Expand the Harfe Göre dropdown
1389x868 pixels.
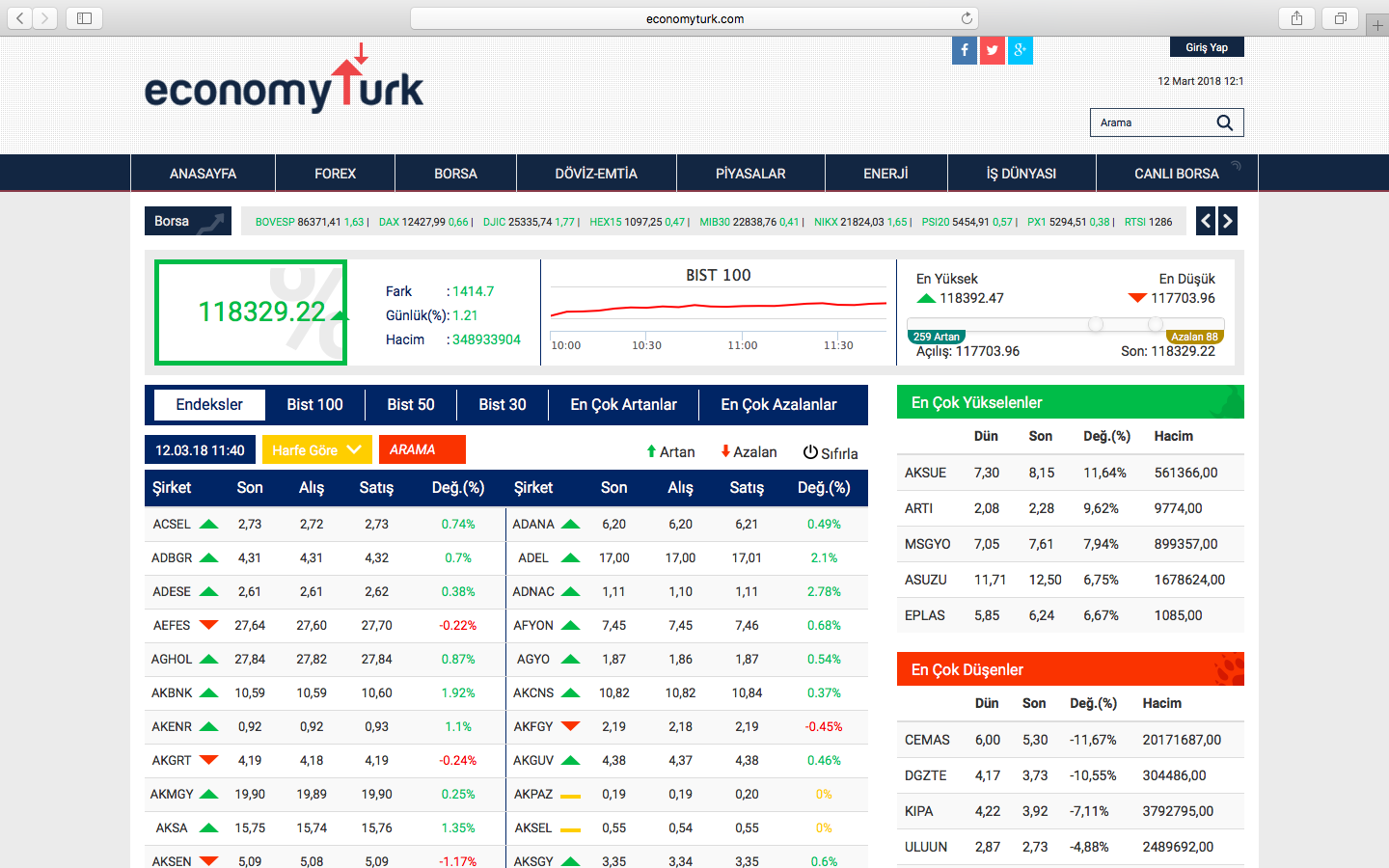(316, 449)
